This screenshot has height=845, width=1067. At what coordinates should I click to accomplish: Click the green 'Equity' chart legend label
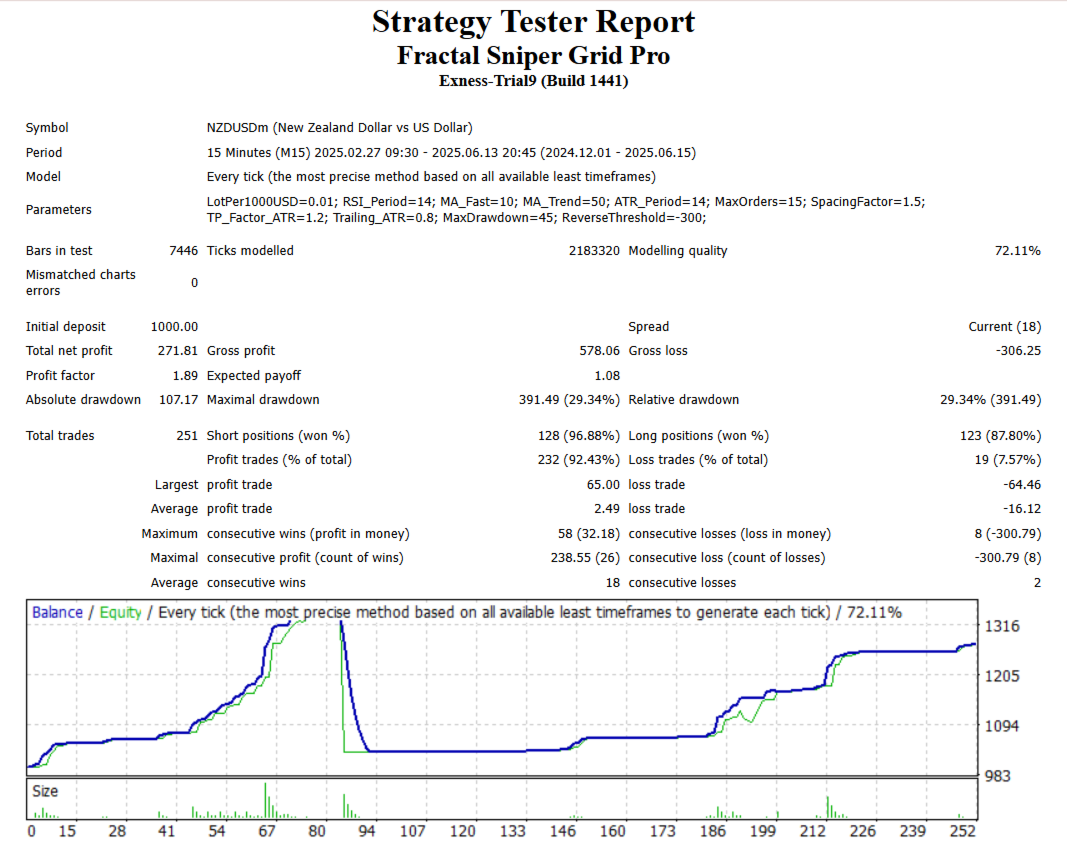[120, 612]
